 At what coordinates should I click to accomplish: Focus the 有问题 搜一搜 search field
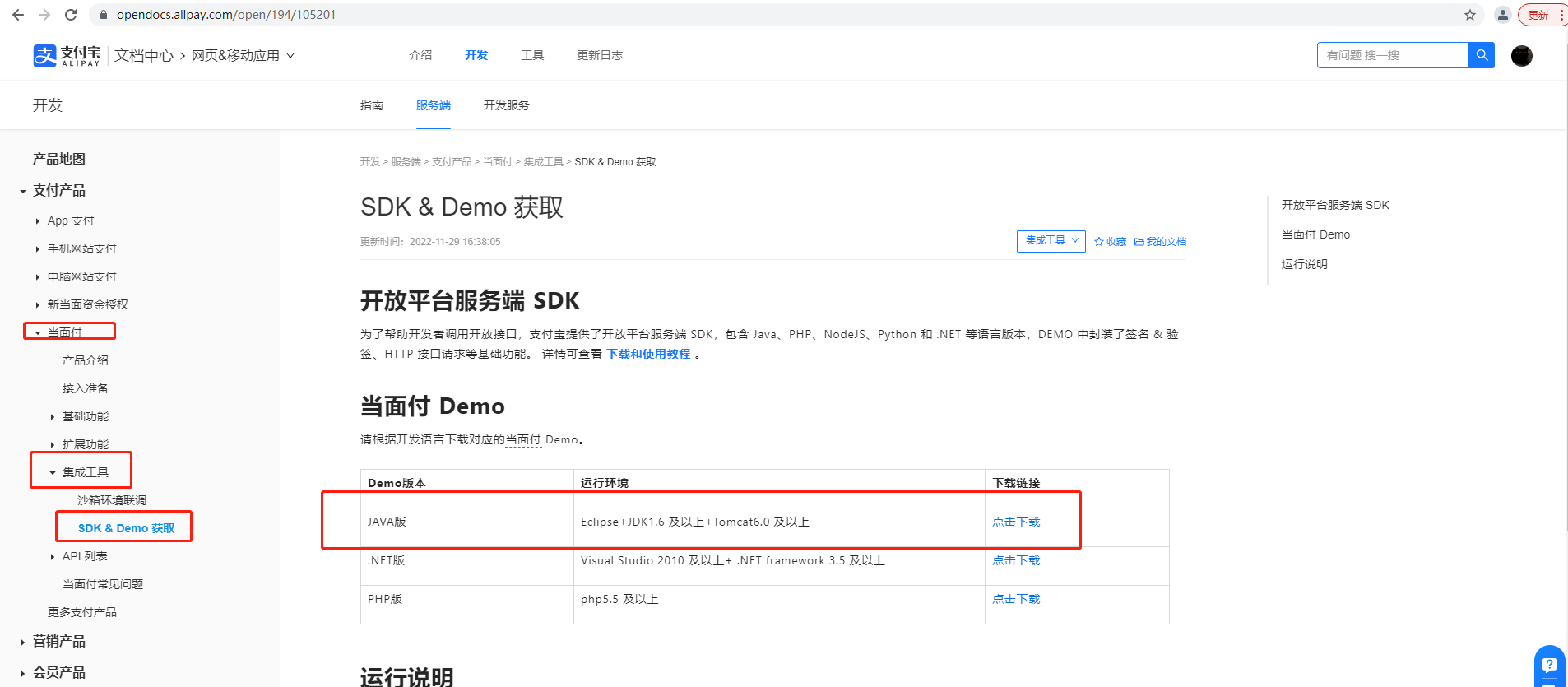coord(1393,55)
